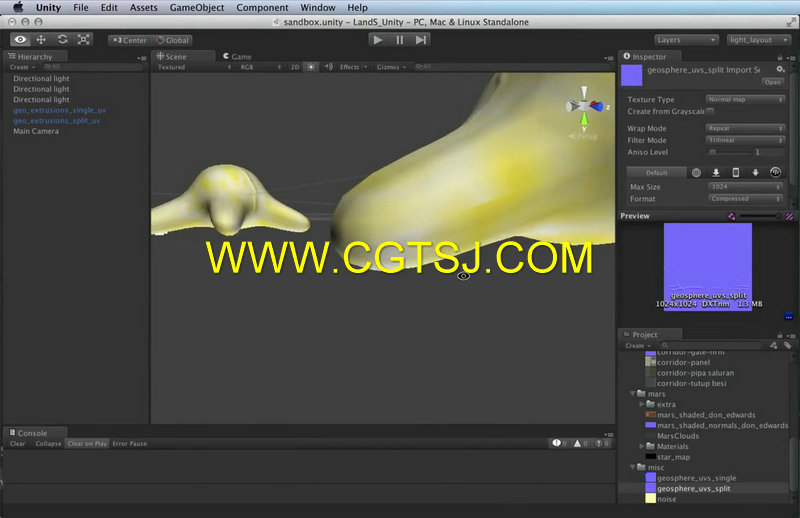Viewport: 800px width, 518px height.
Task: Toggle Global coordinate mode
Action: [172, 40]
